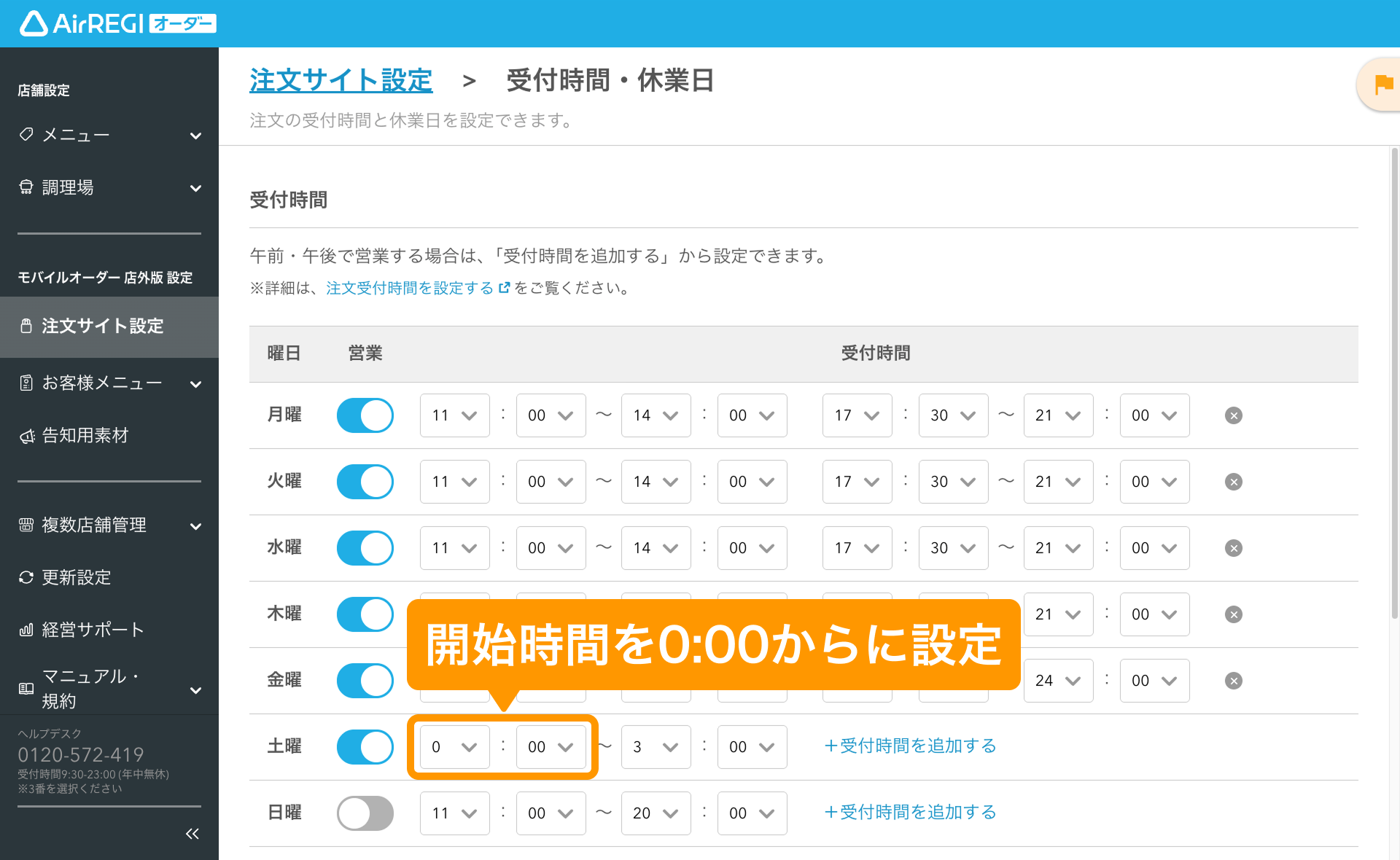The height and width of the screenshot is (860, 1400).
Task: Open 土曜 start hour dropdown showing 0
Action: [454, 747]
